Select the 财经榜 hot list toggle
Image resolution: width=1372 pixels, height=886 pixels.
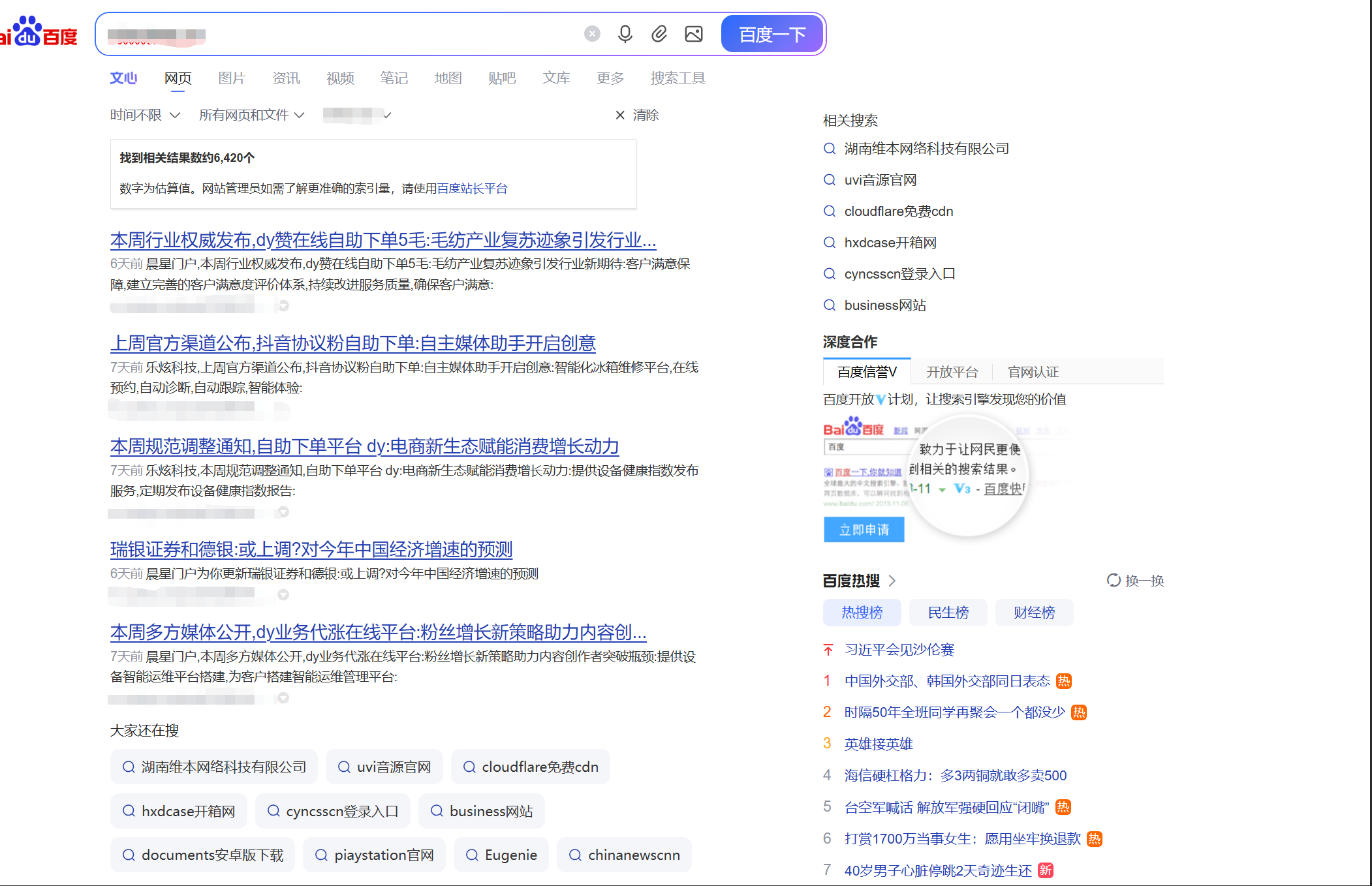1034,613
